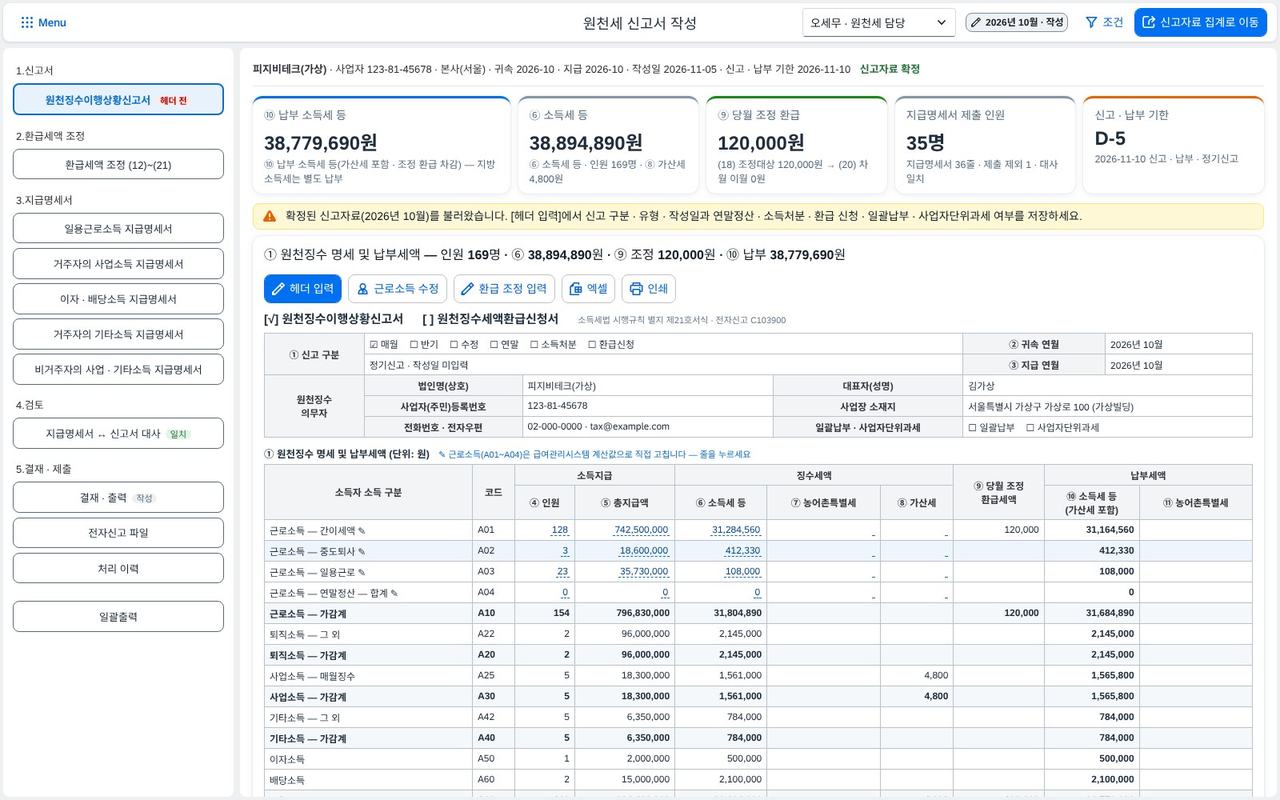Click the 742,500,000 총지급액 value for A01

pyautogui.click(x=641, y=530)
